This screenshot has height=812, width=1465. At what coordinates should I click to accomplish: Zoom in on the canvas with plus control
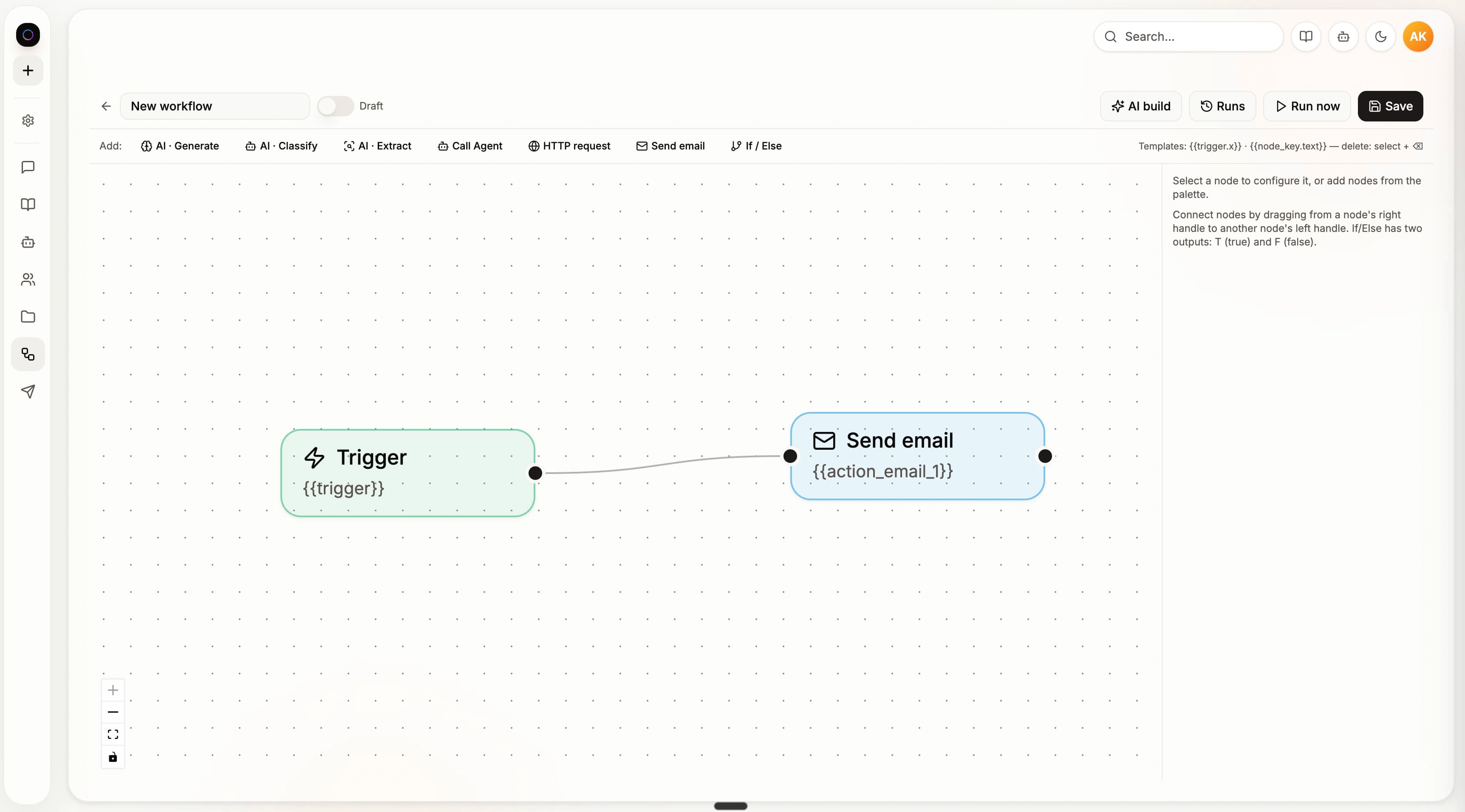(113, 690)
